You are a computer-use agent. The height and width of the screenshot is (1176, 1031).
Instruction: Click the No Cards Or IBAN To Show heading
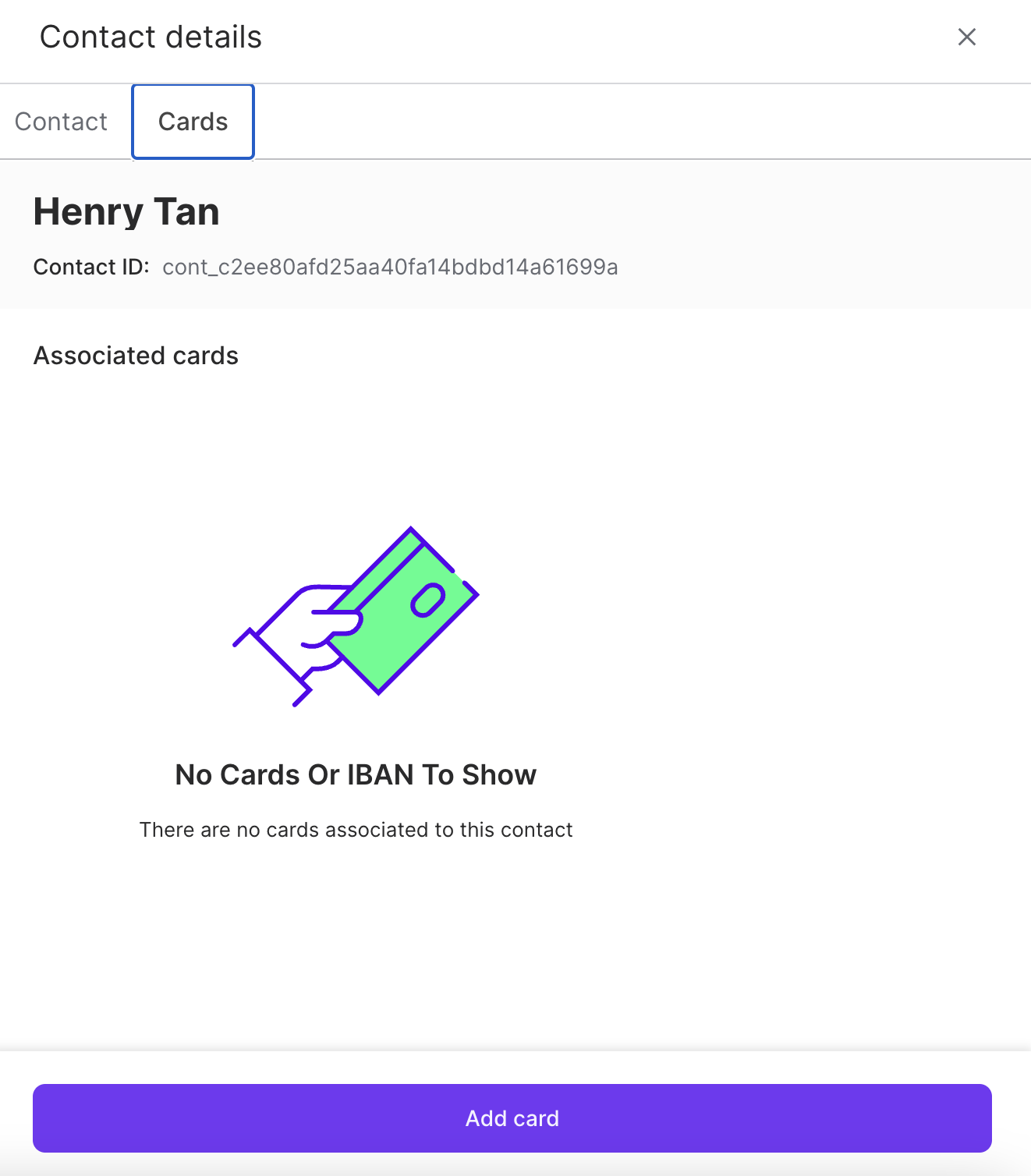pos(356,774)
